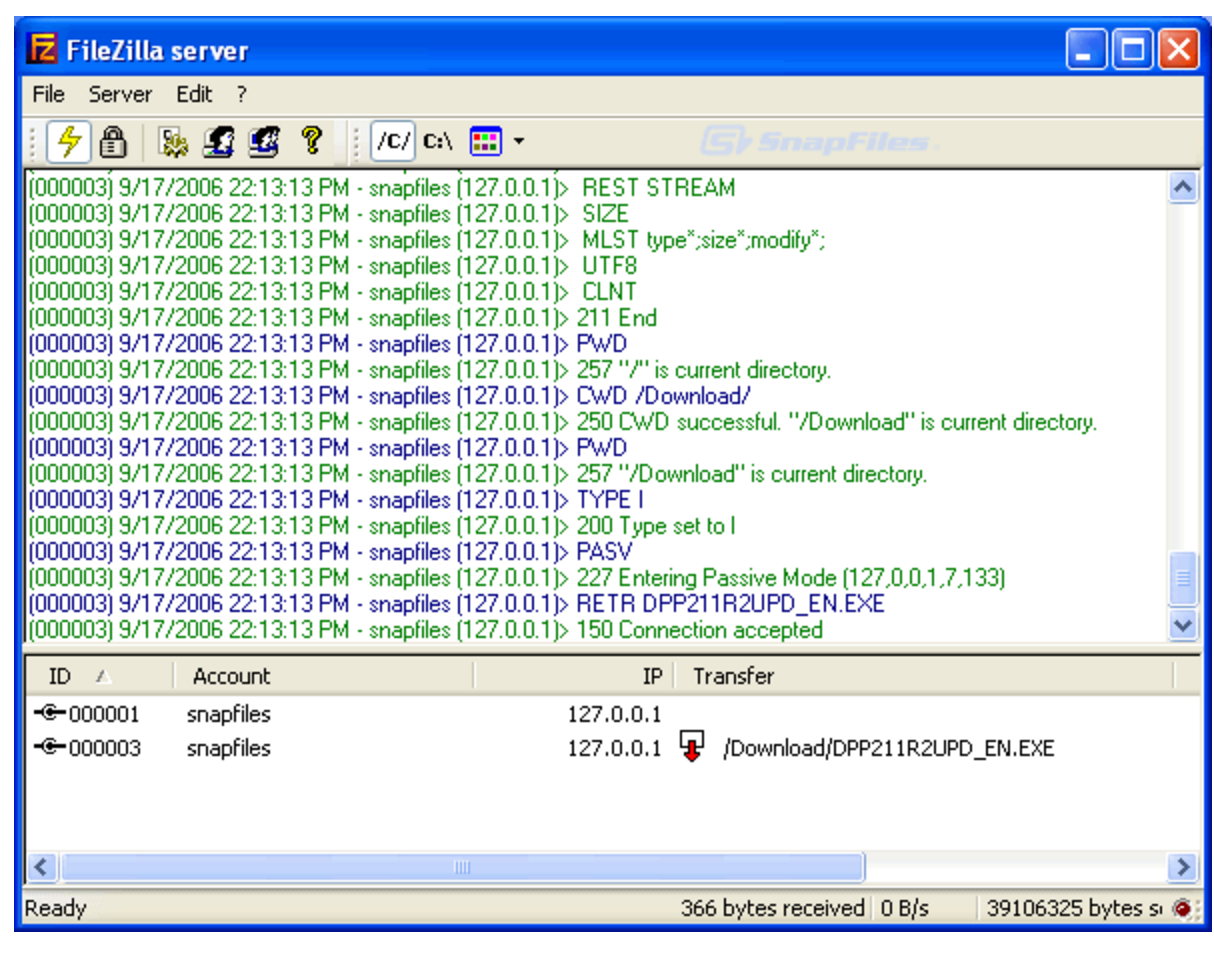Click the padlock lock server icon
1214x956 pixels.
[113, 142]
